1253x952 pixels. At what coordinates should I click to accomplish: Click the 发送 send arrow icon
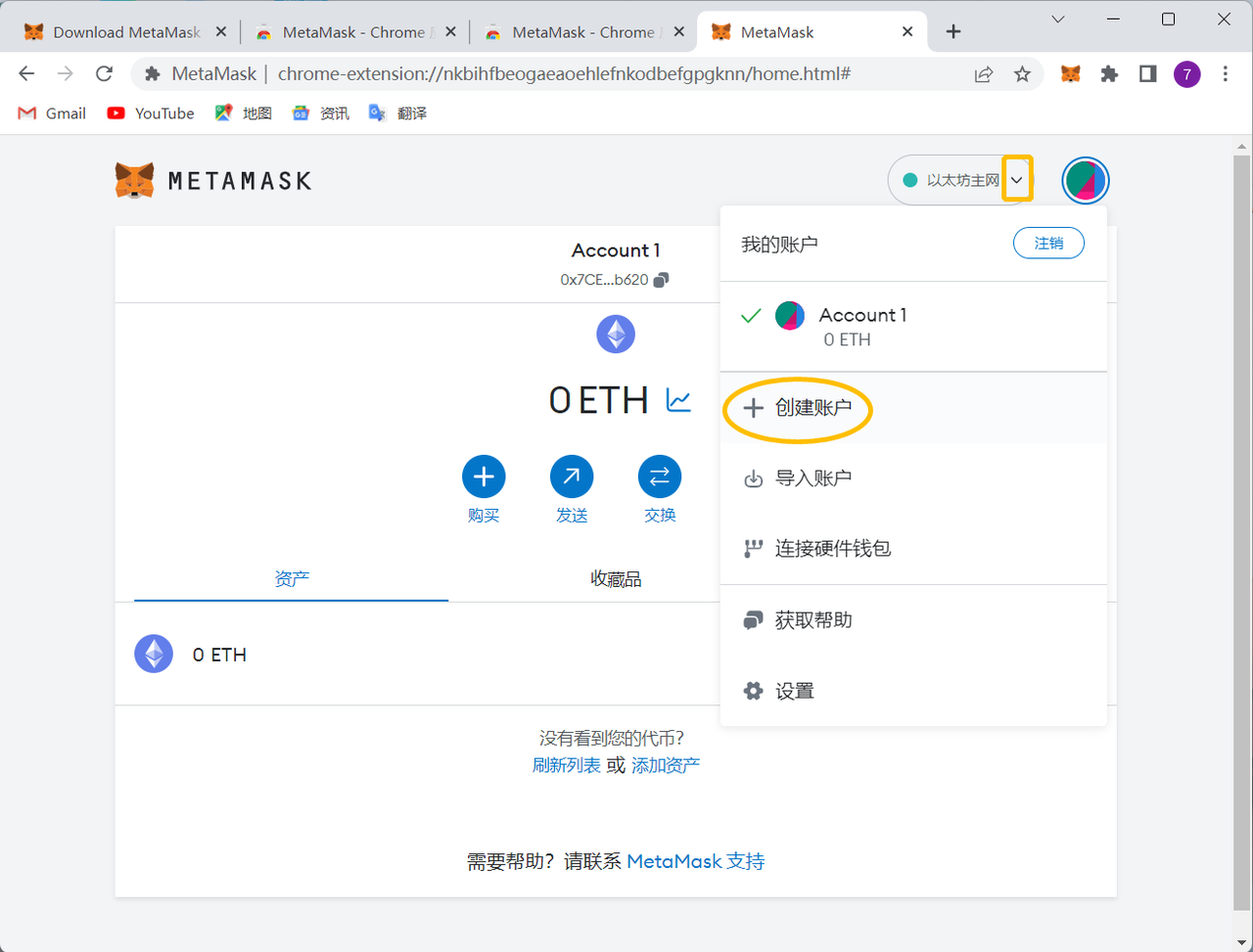572,476
